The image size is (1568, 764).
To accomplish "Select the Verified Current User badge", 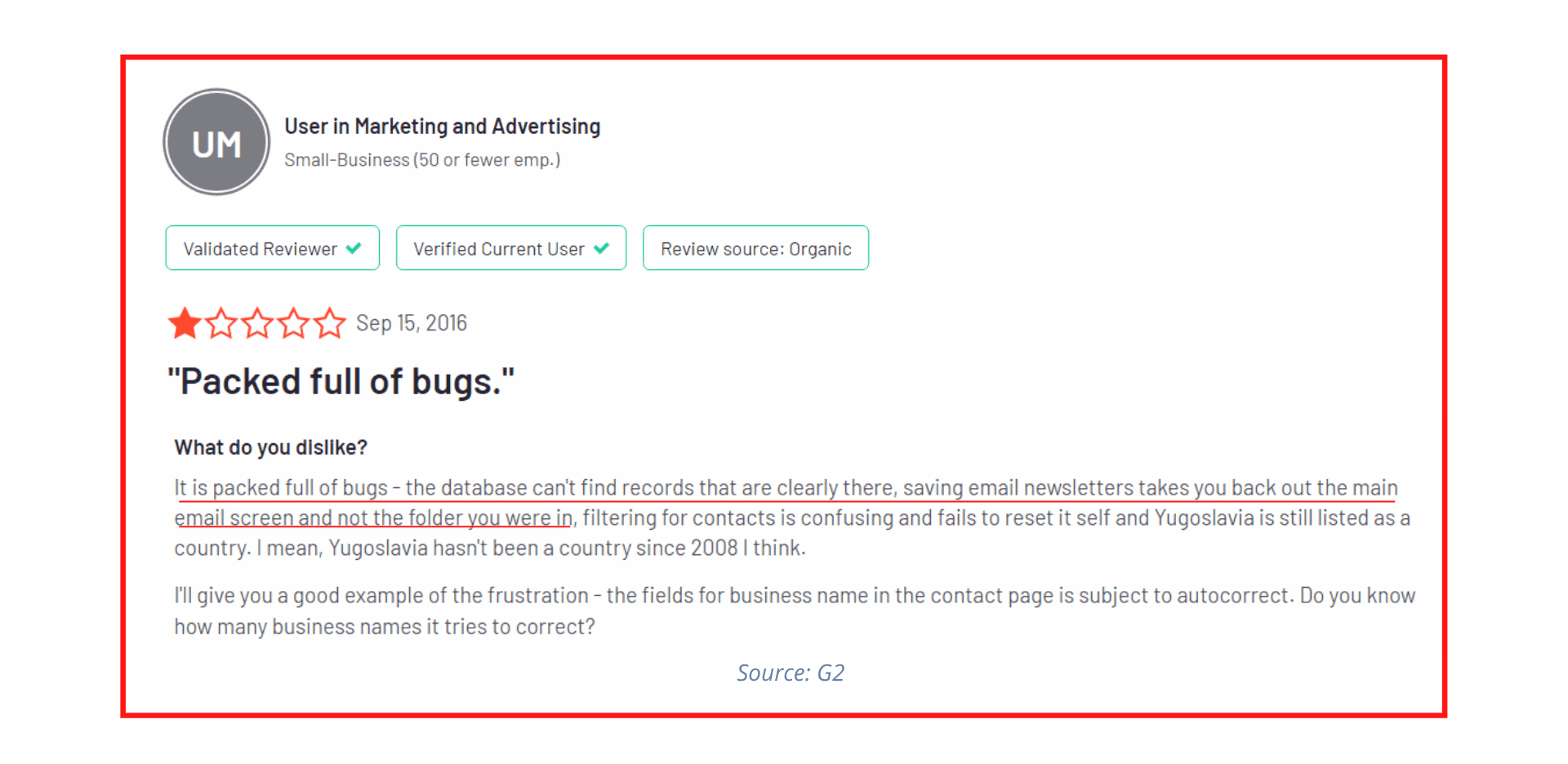I will click(511, 248).
